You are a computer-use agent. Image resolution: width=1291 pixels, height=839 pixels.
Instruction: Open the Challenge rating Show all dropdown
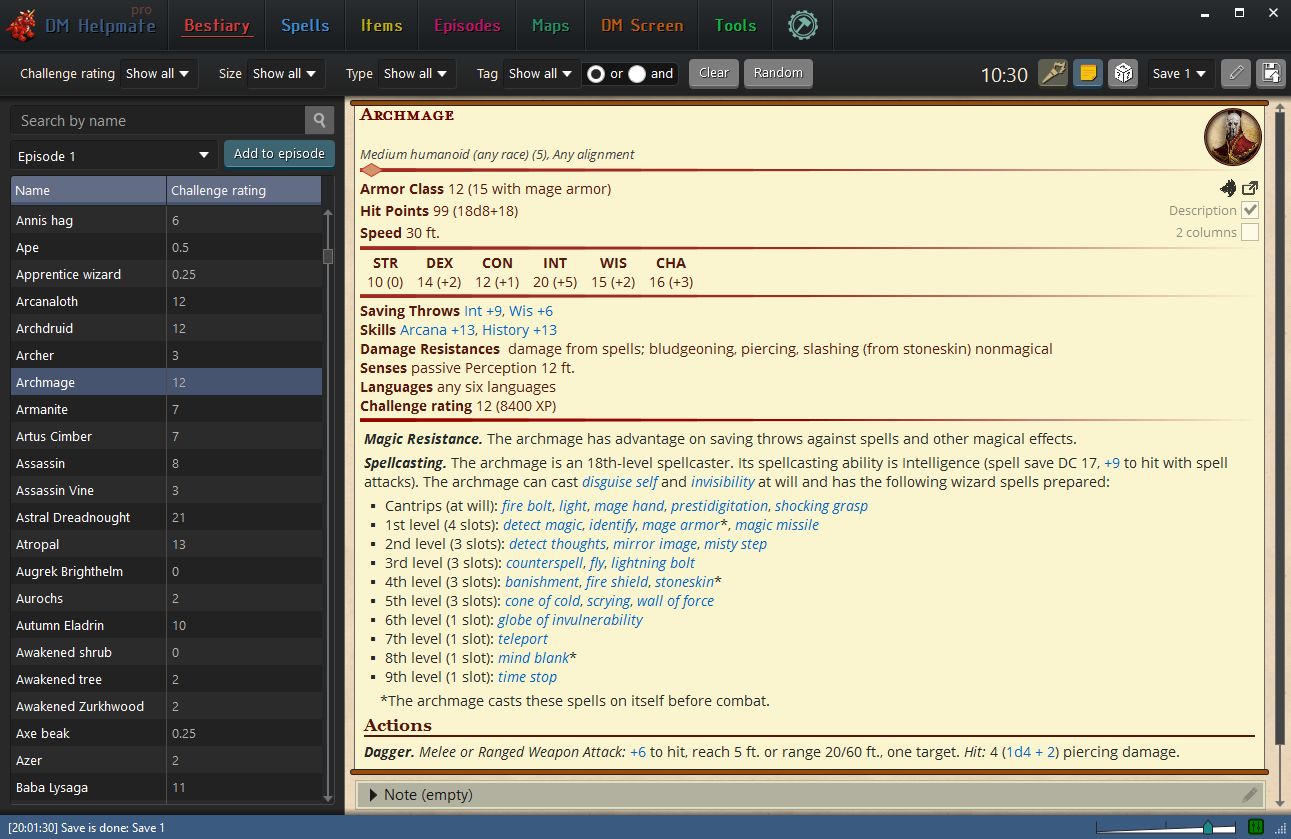click(158, 73)
